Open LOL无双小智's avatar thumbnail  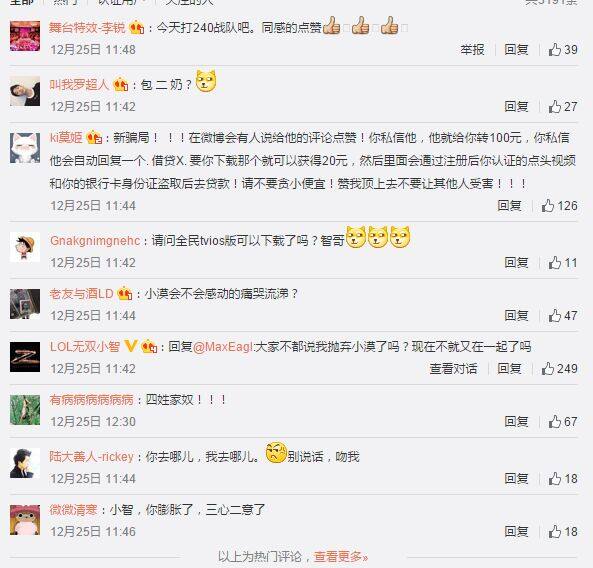click(x=25, y=357)
